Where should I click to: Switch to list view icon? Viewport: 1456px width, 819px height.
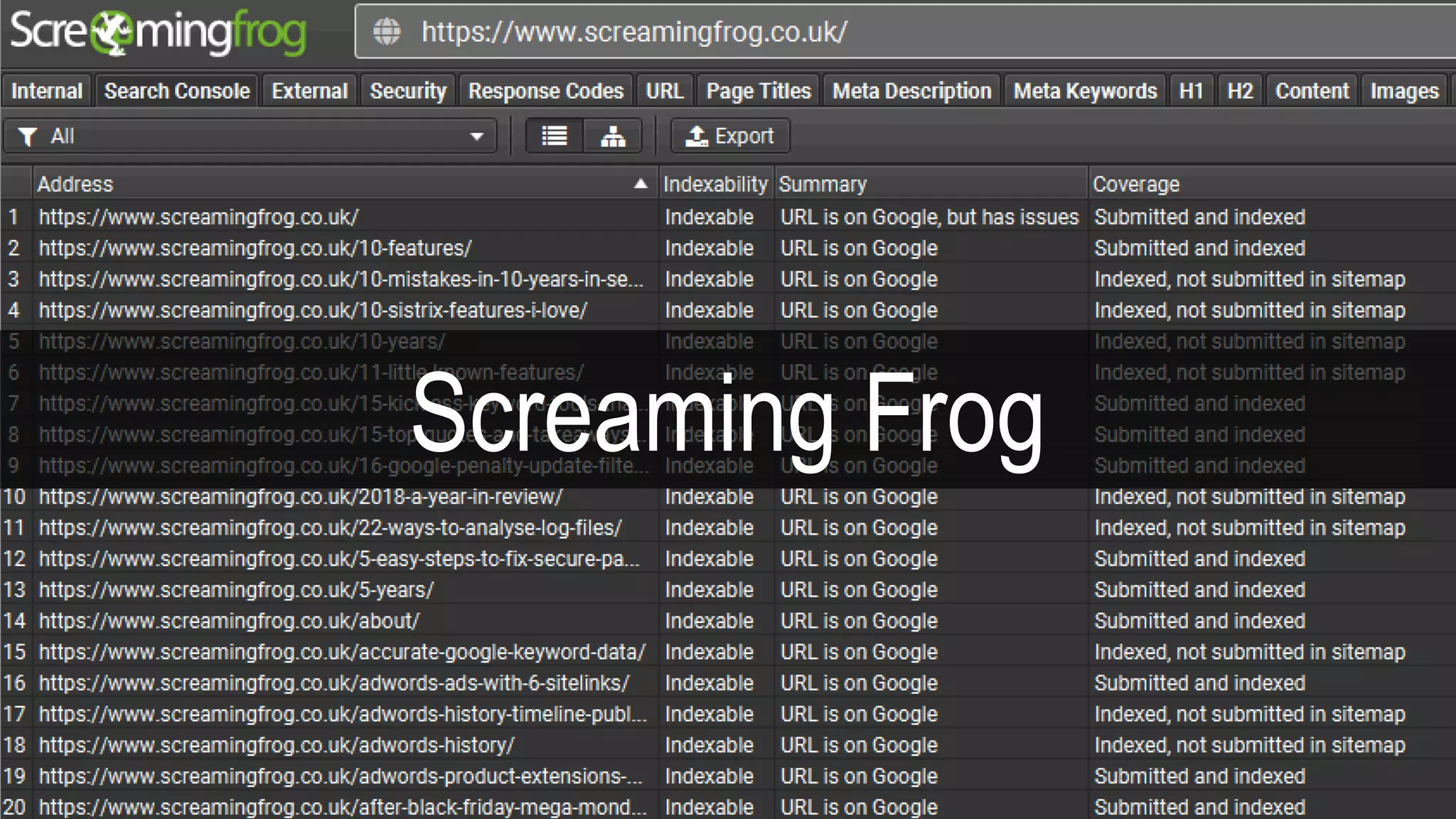pos(555,136)
